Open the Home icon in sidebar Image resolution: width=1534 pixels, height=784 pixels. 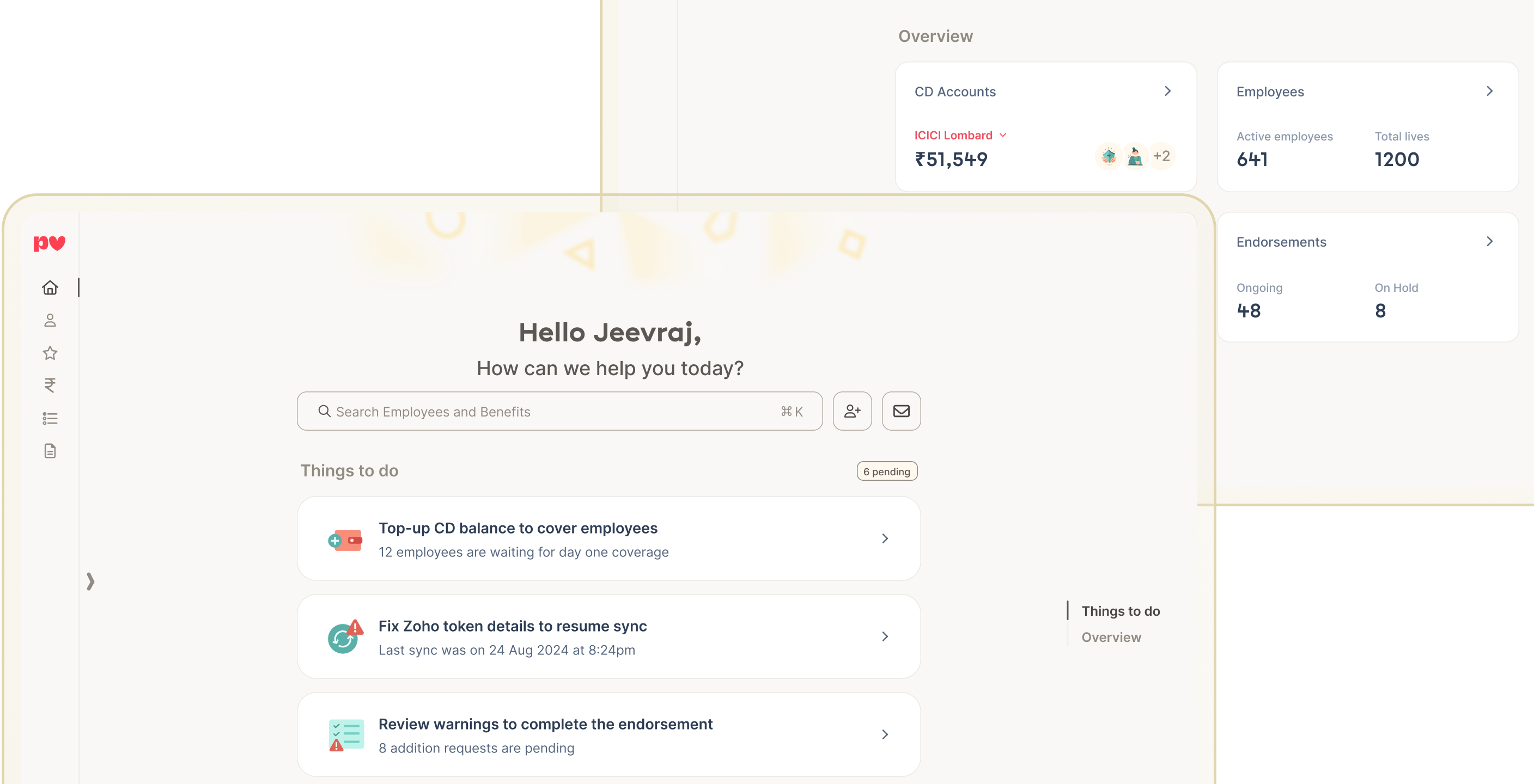[x=50, y=287]
